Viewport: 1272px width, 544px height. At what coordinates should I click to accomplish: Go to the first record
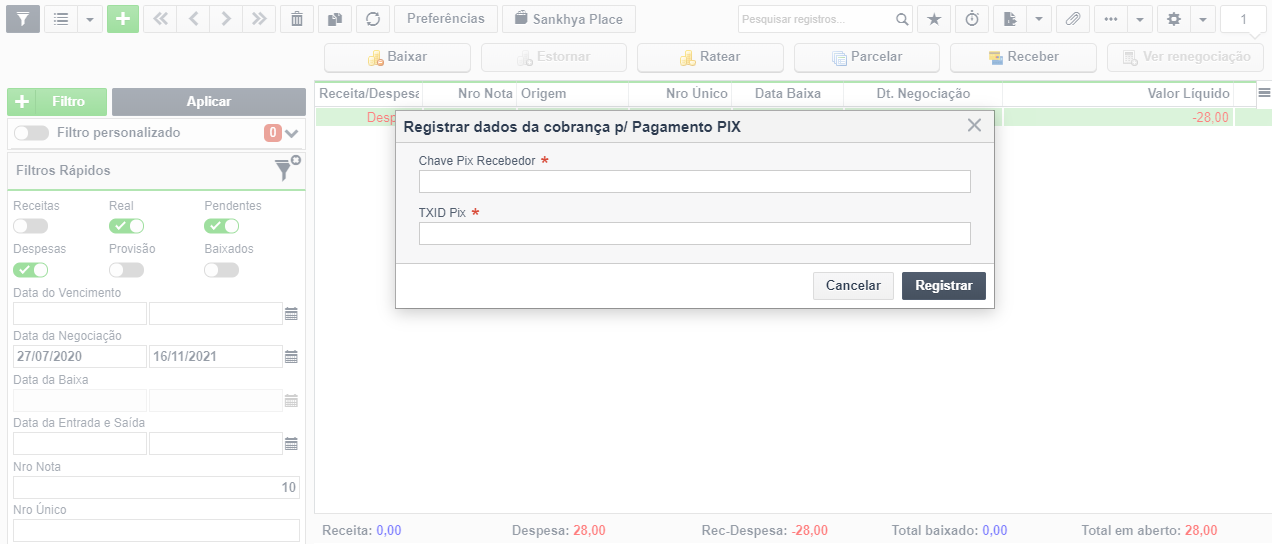160,18
